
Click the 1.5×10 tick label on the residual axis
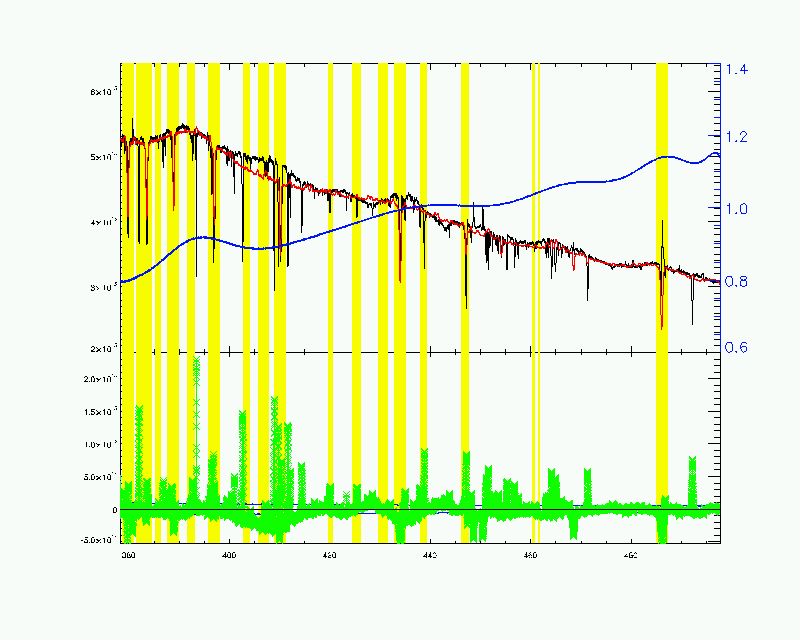(x=101, y=412)
